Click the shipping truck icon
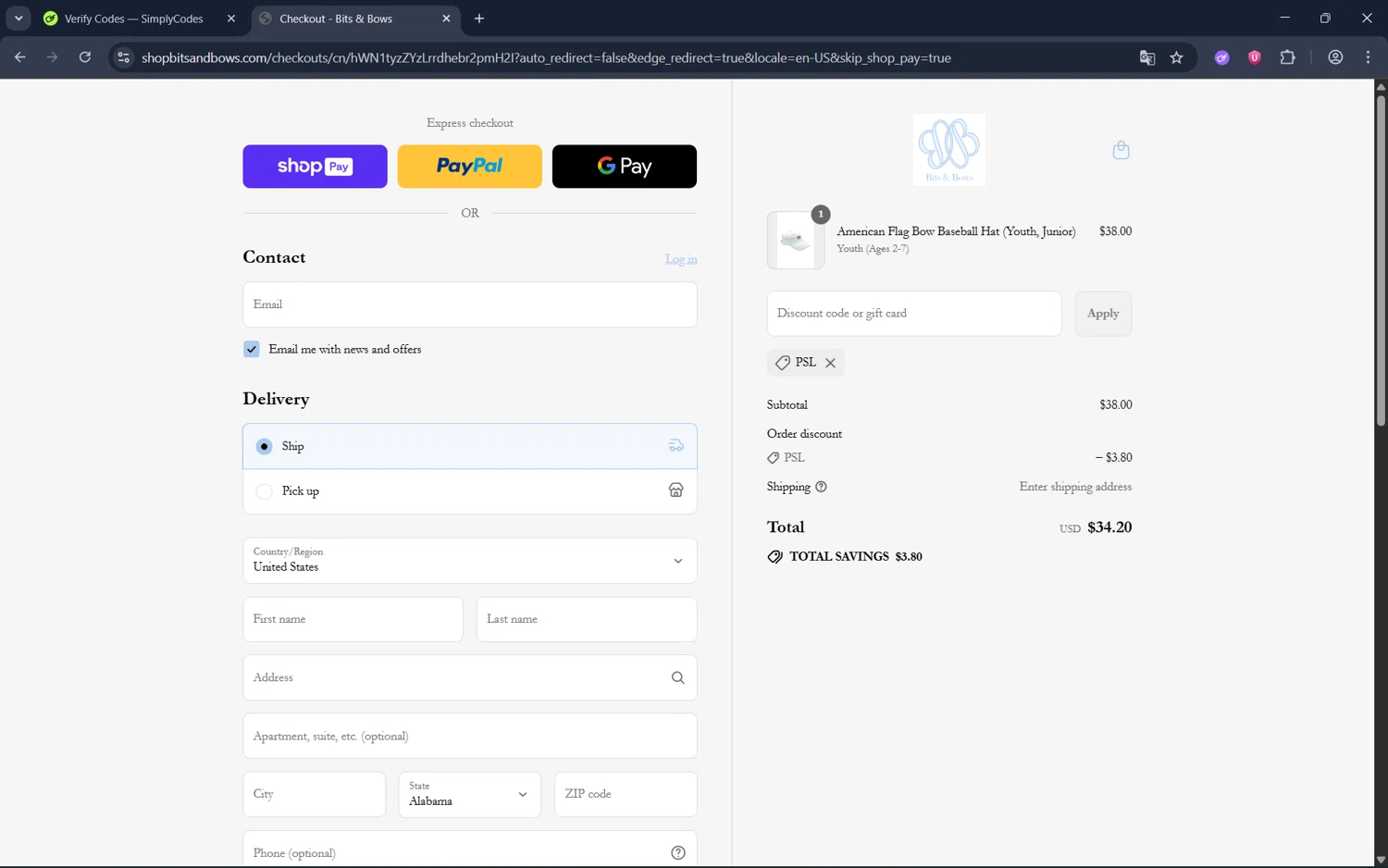This screenshot has height=868, width=1388. click(x=676, y=446)
